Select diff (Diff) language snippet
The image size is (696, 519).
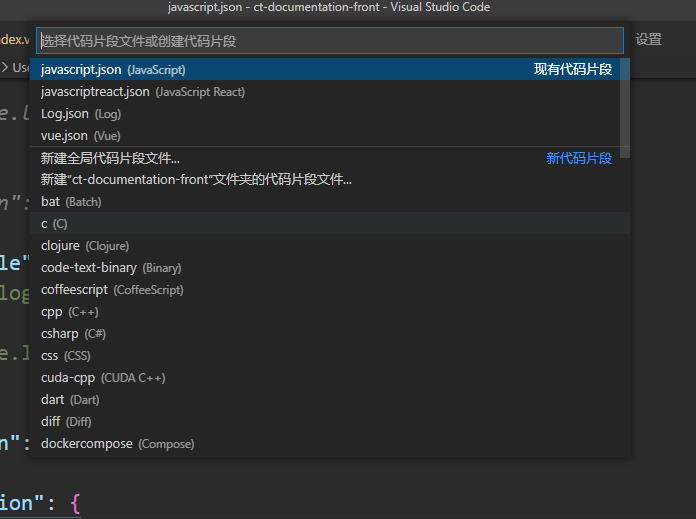(330, 421)
